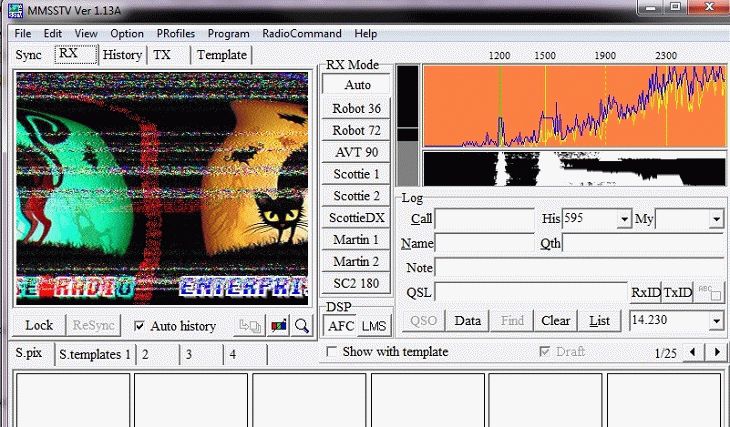Screen dimensions: 730x427
Task: Go to the previous stock picture page
Action: pyautogui.click(x=693, y=352)
